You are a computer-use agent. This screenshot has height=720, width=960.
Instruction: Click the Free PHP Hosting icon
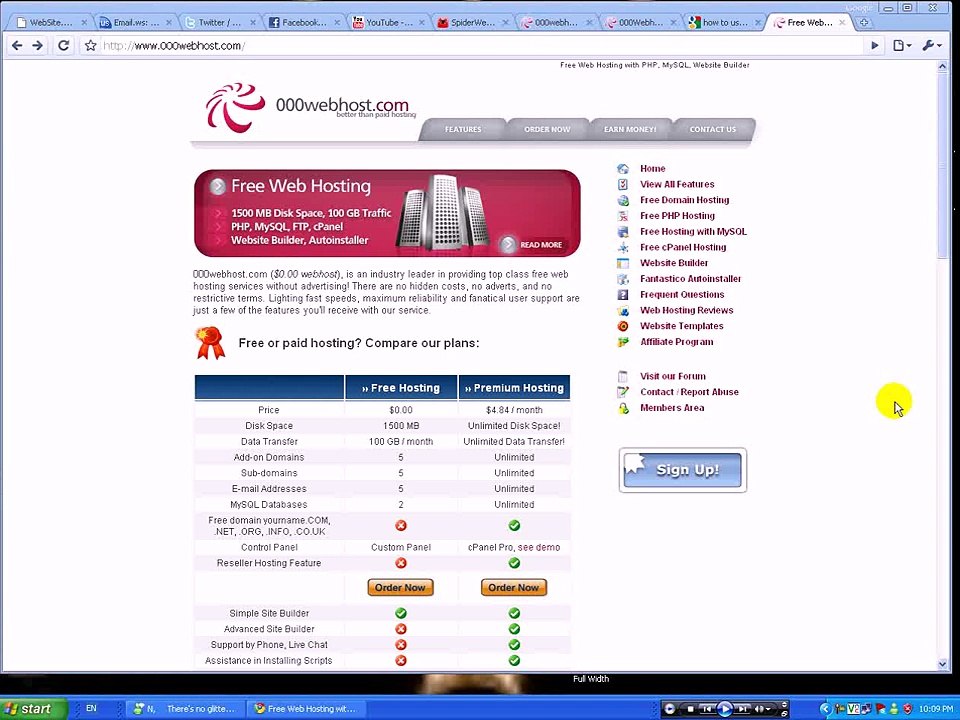(623, 216)
